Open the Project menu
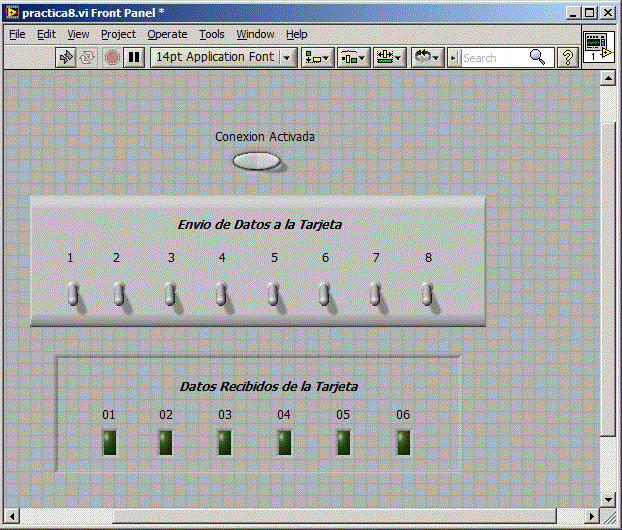Image resolution: width=622 pixels, height=530 pixels. 118,35
